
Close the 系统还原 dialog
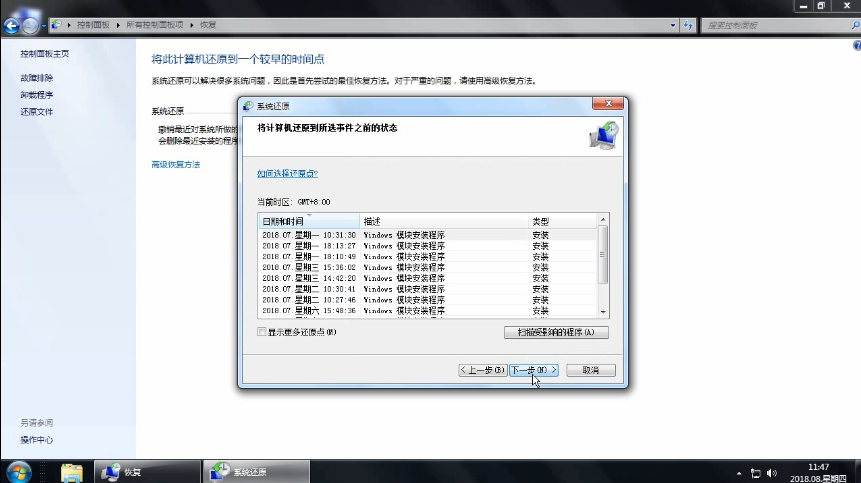(608, 103)
